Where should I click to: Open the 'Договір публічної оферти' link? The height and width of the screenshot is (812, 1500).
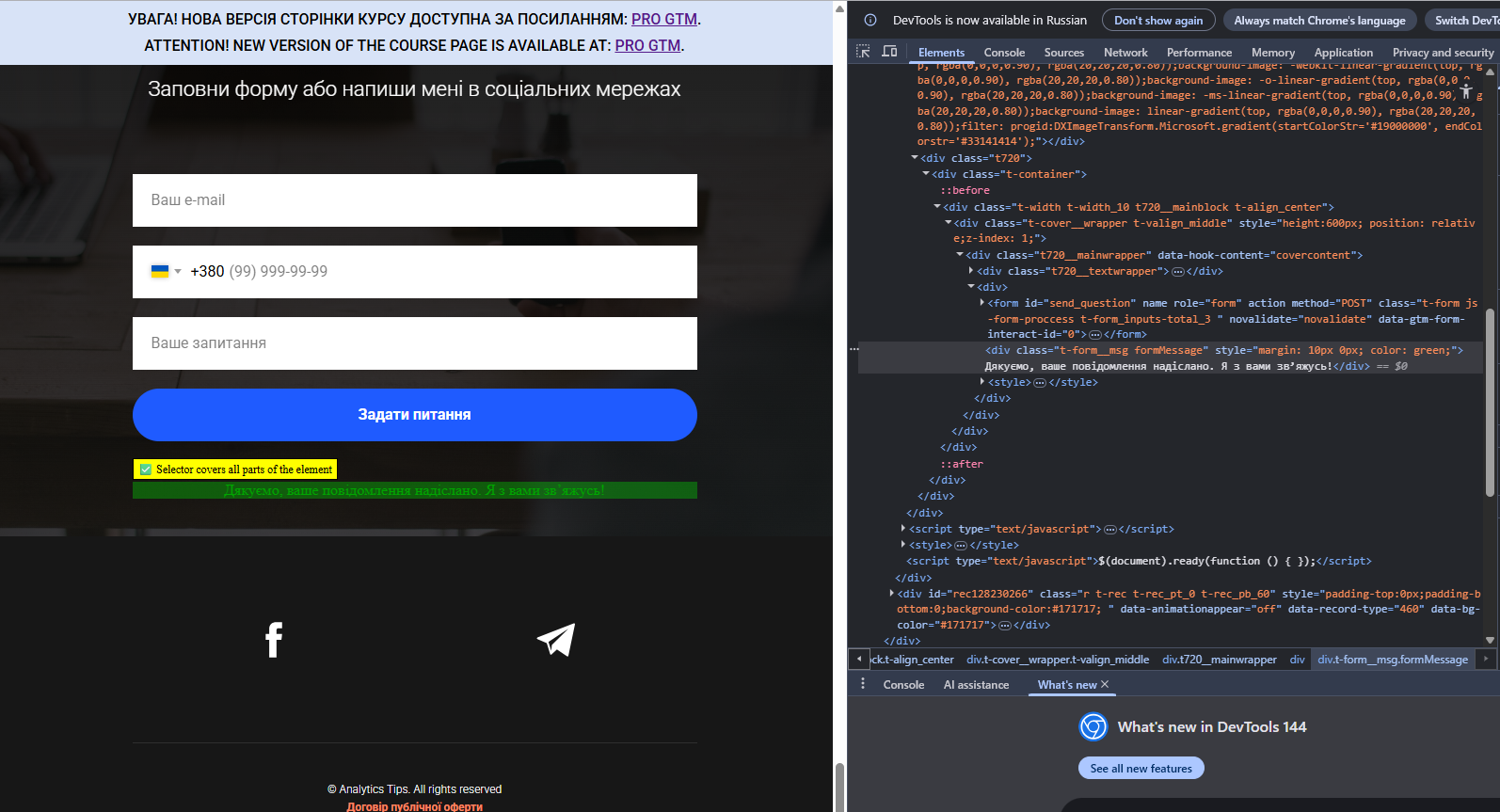click(415, 806)
